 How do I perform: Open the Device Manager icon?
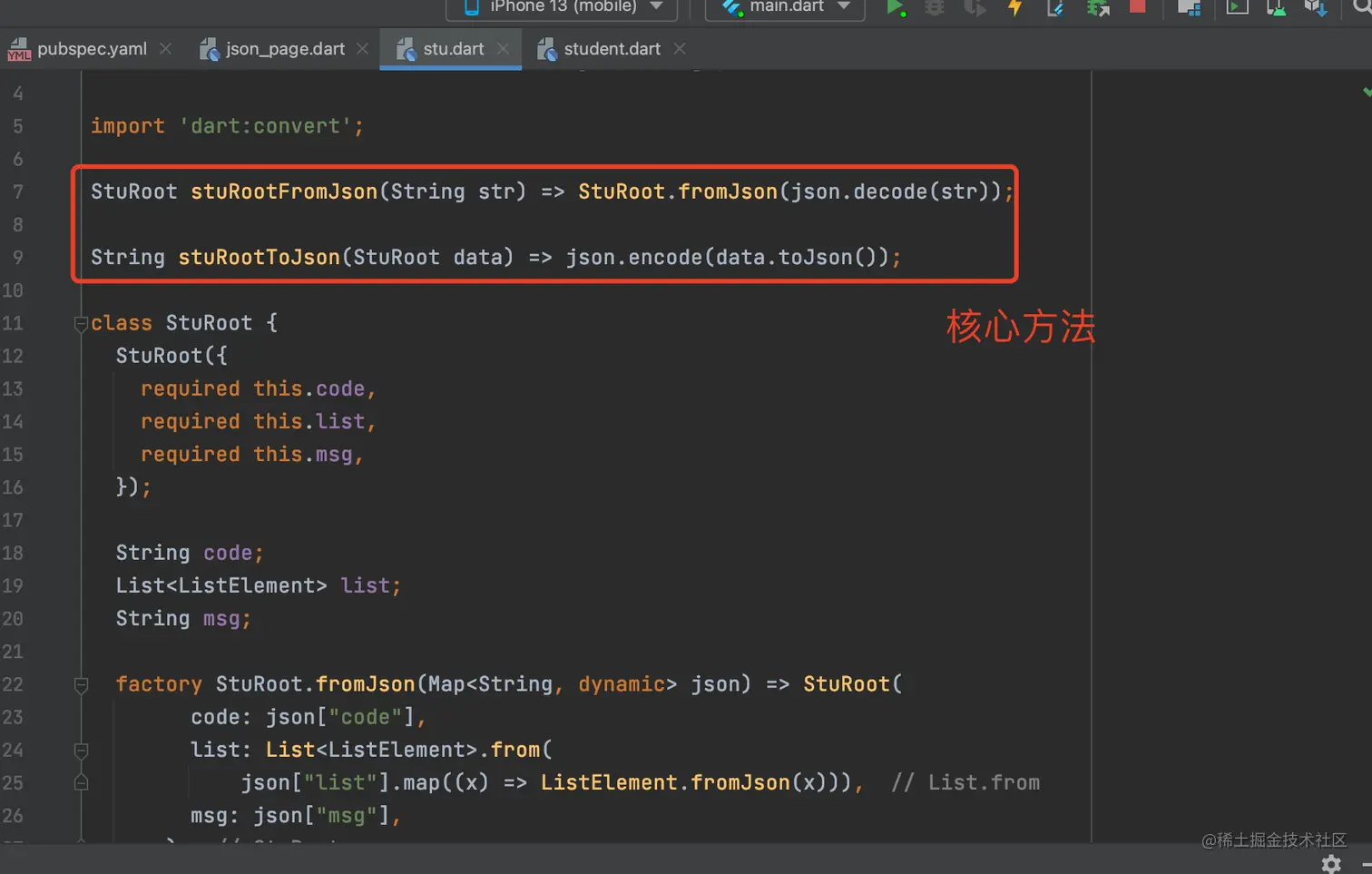click(1276, 7)
